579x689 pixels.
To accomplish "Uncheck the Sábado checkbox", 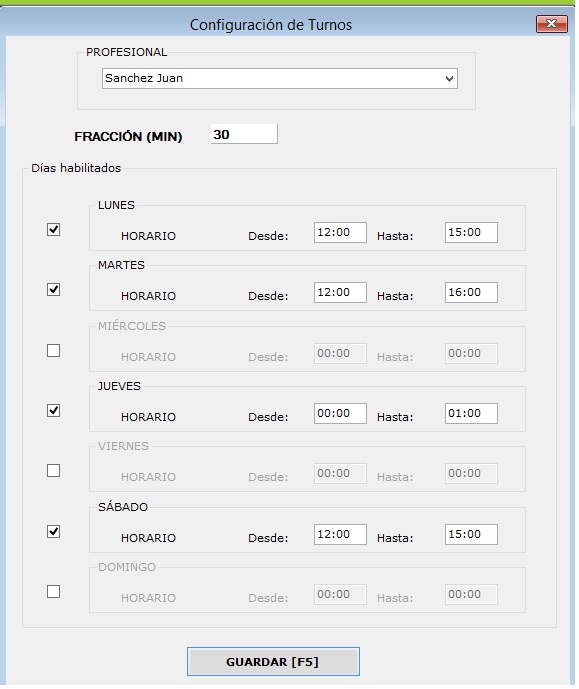I will (x=54, y=532).
